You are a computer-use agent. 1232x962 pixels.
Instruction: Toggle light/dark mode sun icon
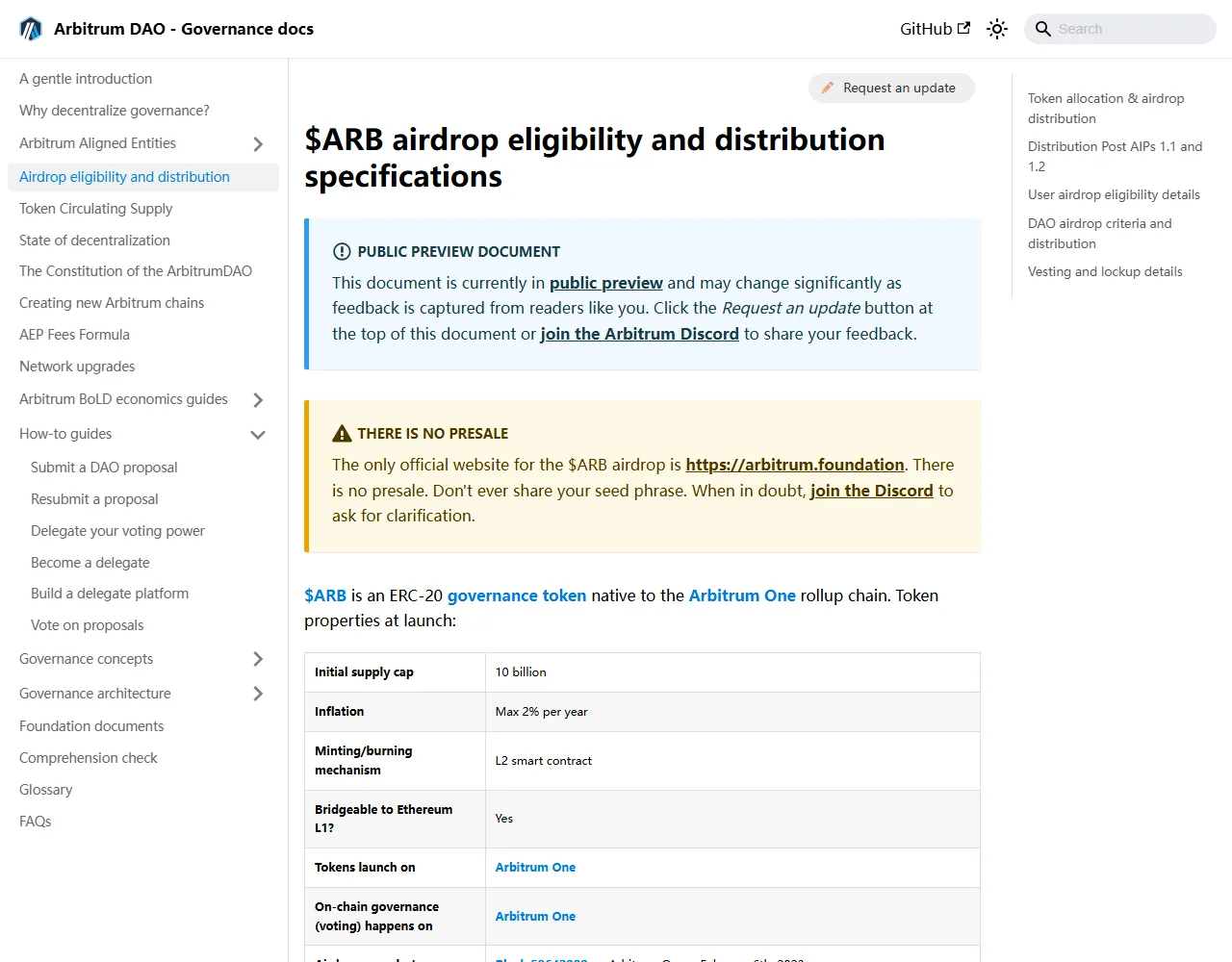(997, 29)
